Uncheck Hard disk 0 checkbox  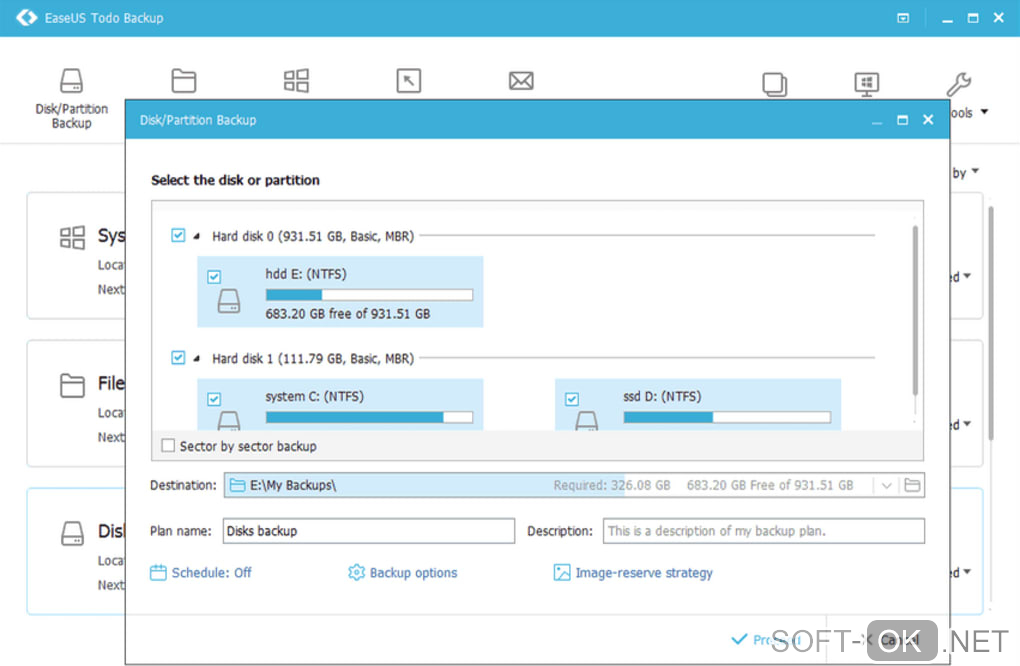(x=178, y=235)
